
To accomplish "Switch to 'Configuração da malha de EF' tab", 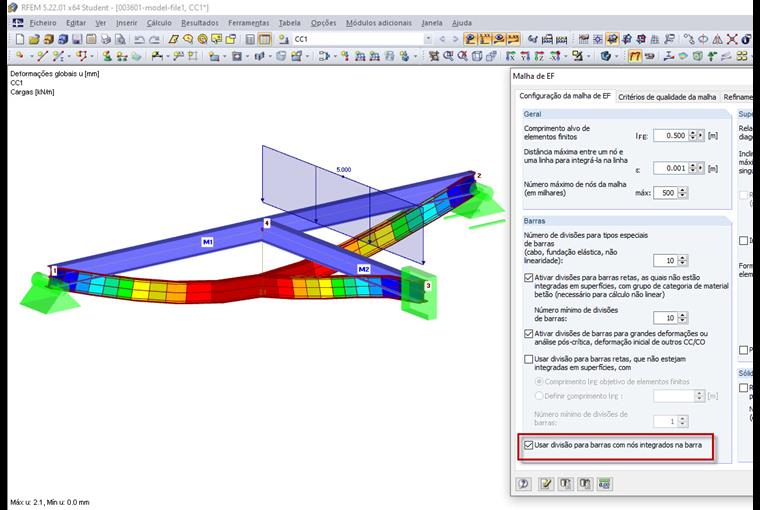I will [565, 96].
